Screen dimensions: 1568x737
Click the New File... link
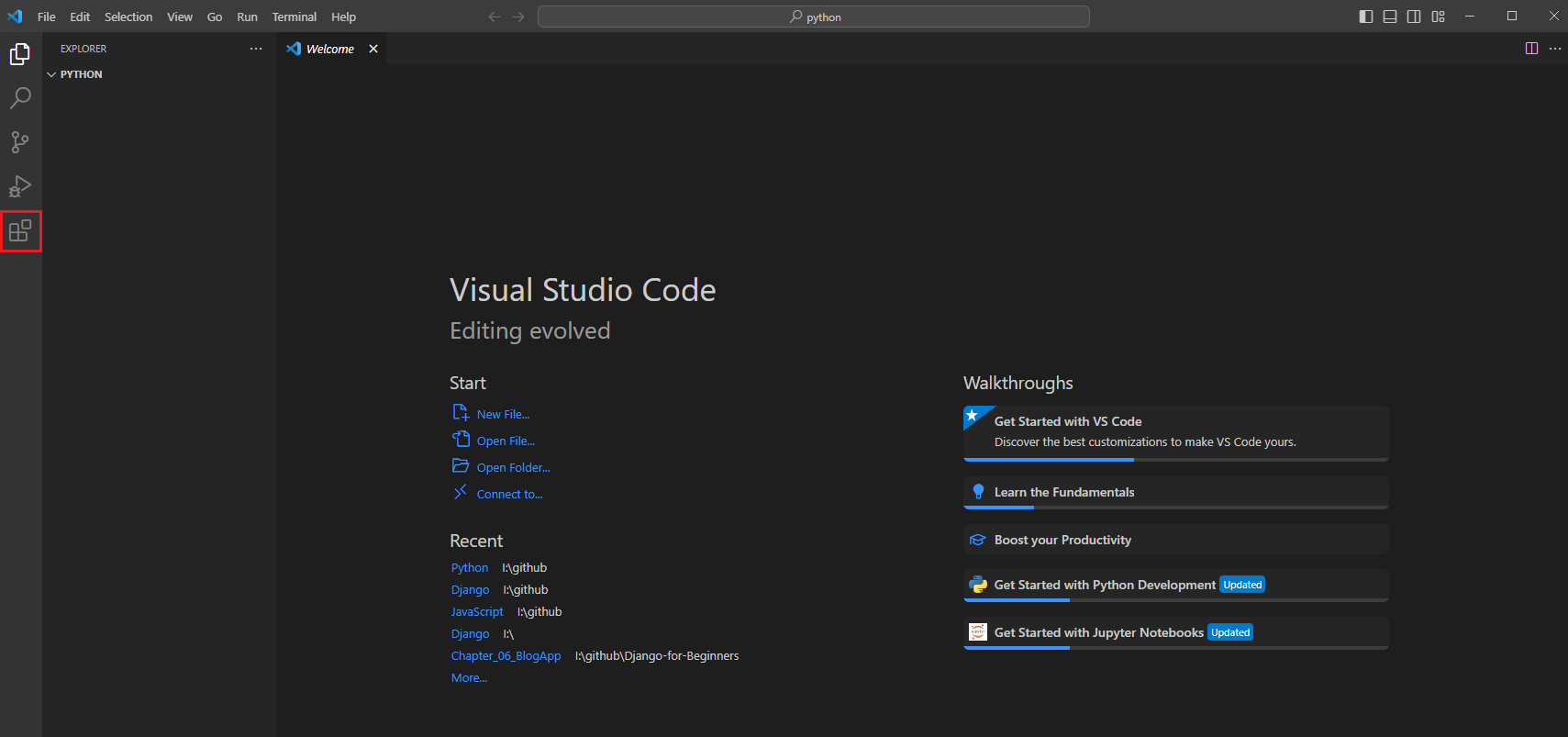click(503, 414)
